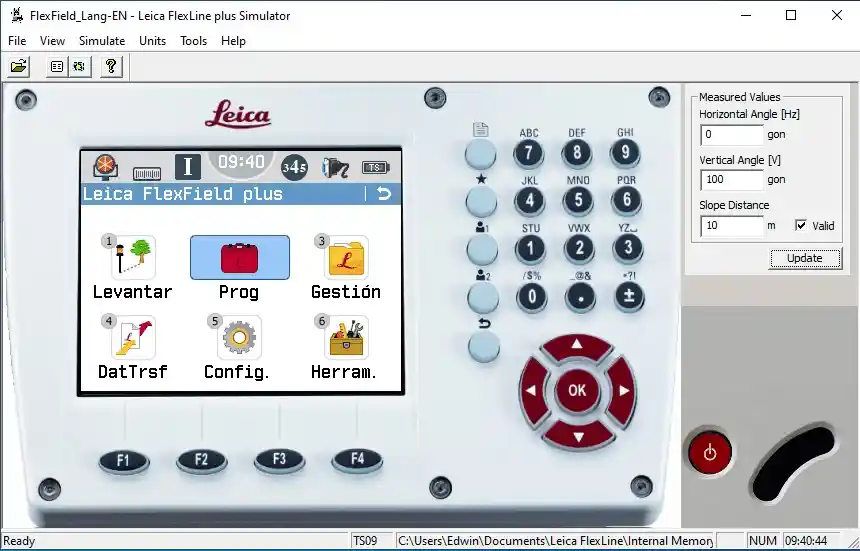Click keypad key 6 PQR
Image resolution: width=860 pixels, height=551 pixels.
coord(626,200)
